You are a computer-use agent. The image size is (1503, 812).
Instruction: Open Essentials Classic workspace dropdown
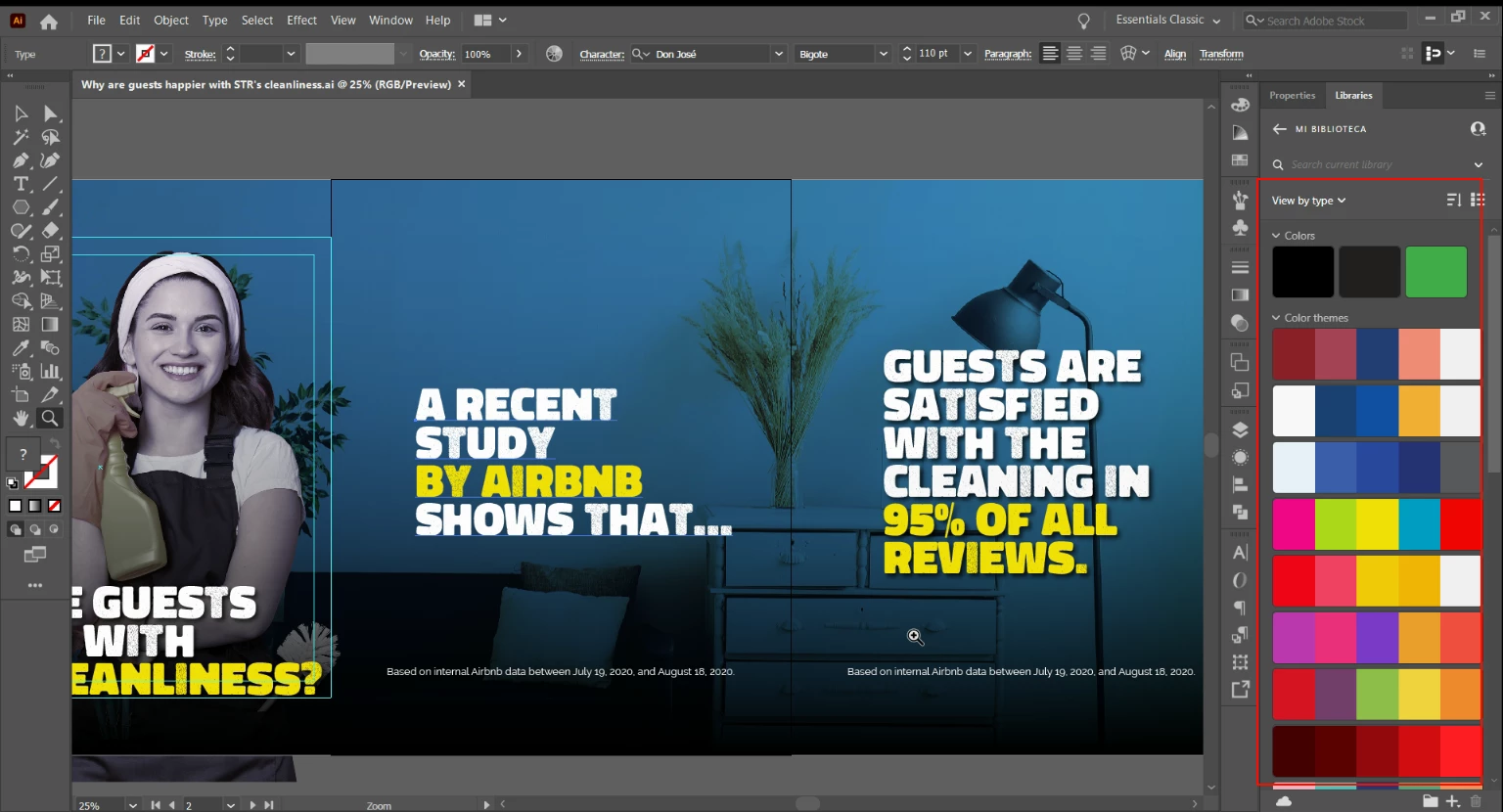(1168, 20)
